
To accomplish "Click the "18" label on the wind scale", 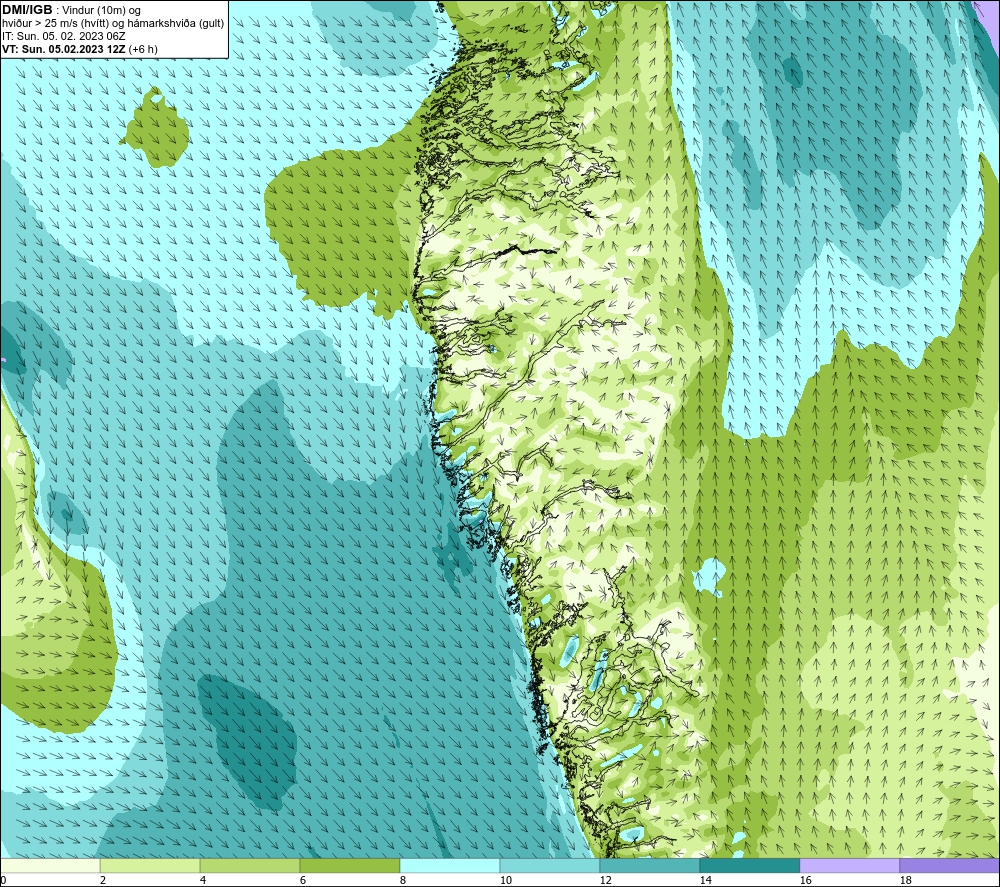I will 905,880.
